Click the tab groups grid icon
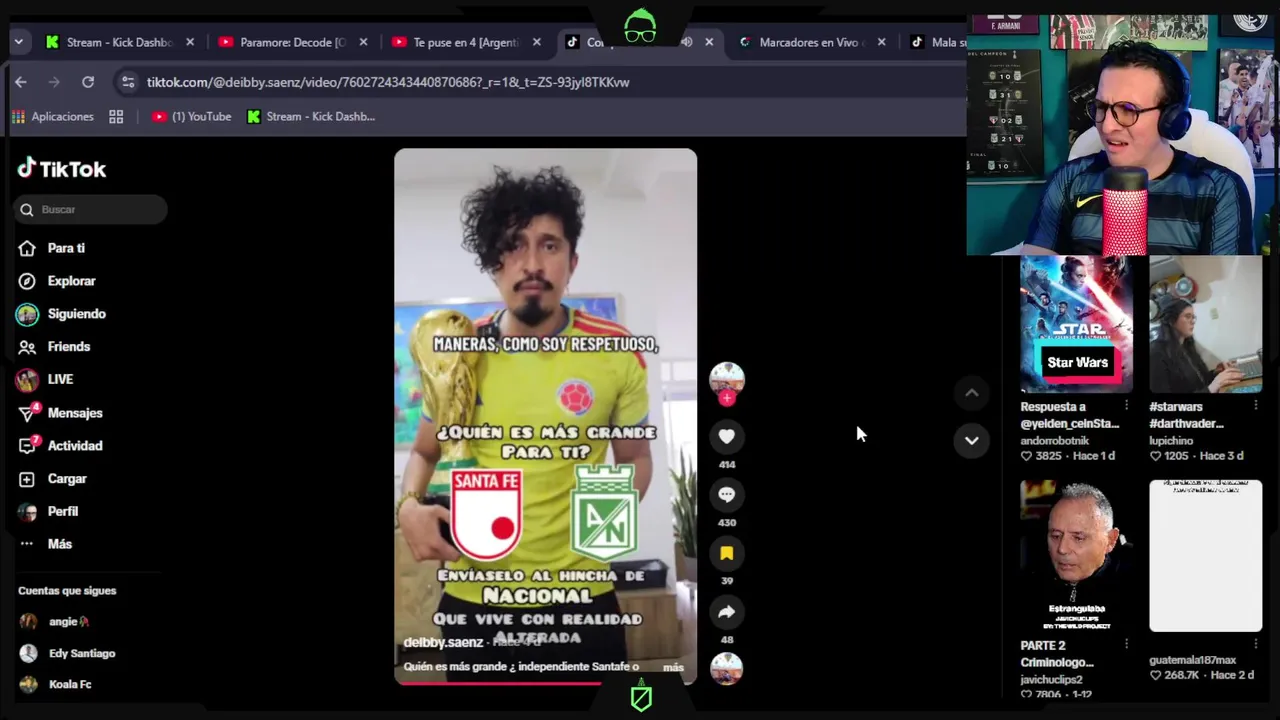 pos(116,117)
